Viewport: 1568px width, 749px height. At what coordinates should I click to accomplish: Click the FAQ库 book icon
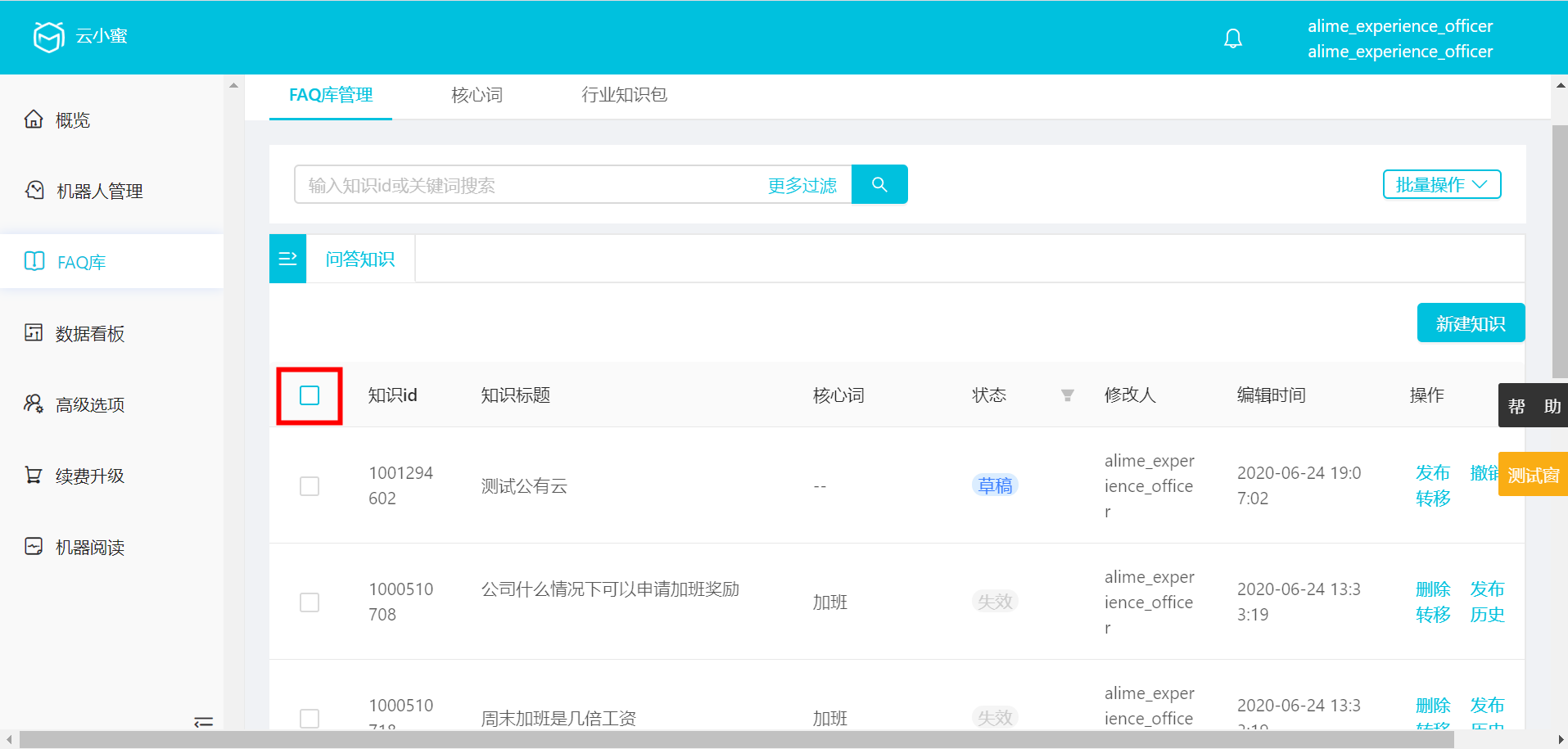pyautogui.click(x=34, y=261)
